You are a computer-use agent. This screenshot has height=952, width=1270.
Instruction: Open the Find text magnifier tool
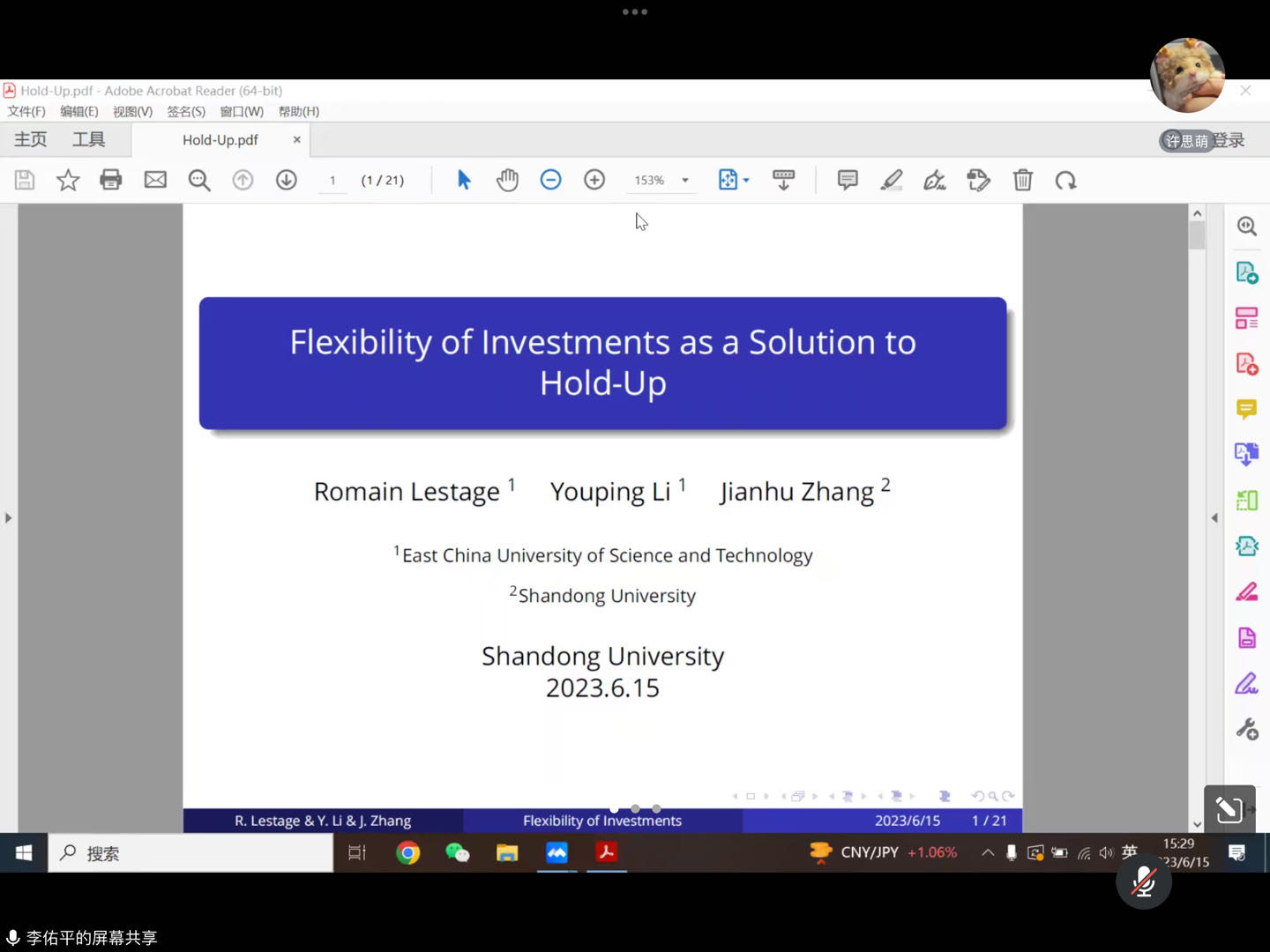[199, 180]
